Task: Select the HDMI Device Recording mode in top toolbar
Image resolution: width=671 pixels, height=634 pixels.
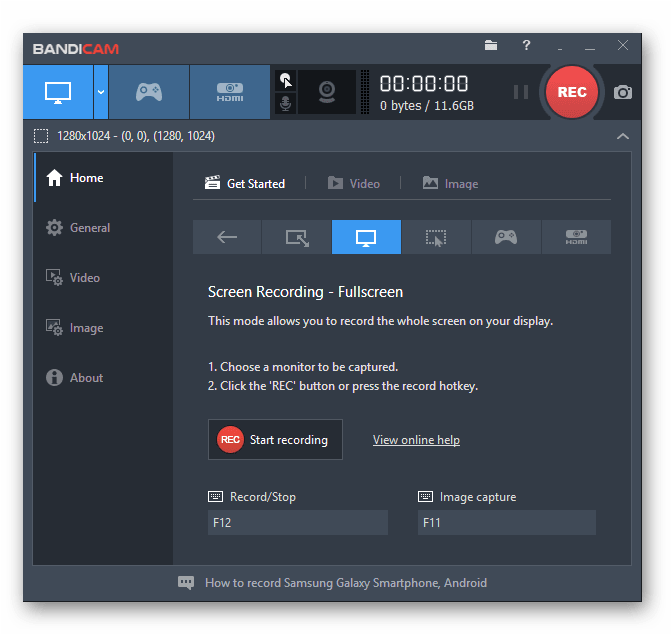Action: [229, 92]
